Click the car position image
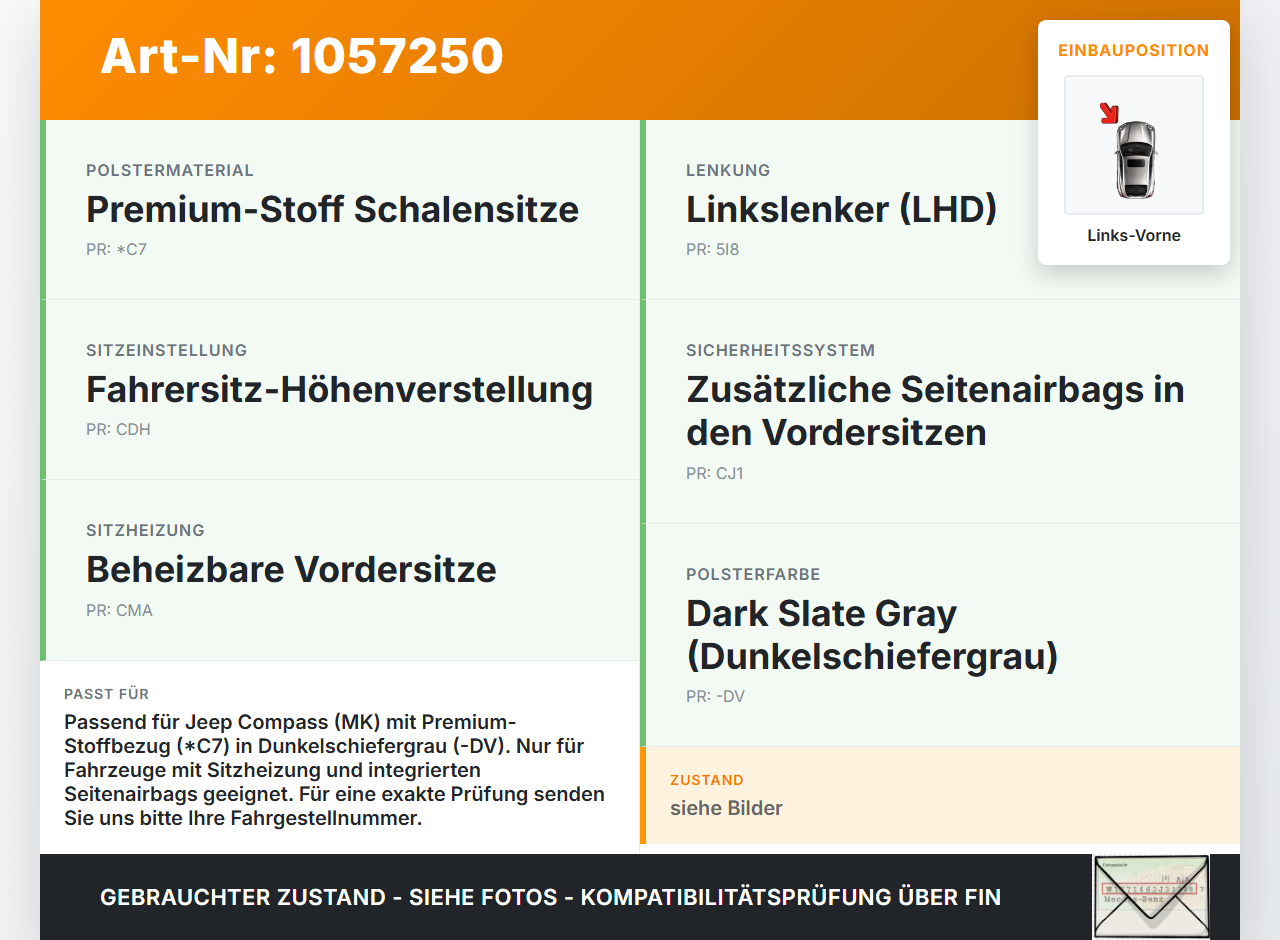1280x940 pixels. click(x=1134, y=145)
